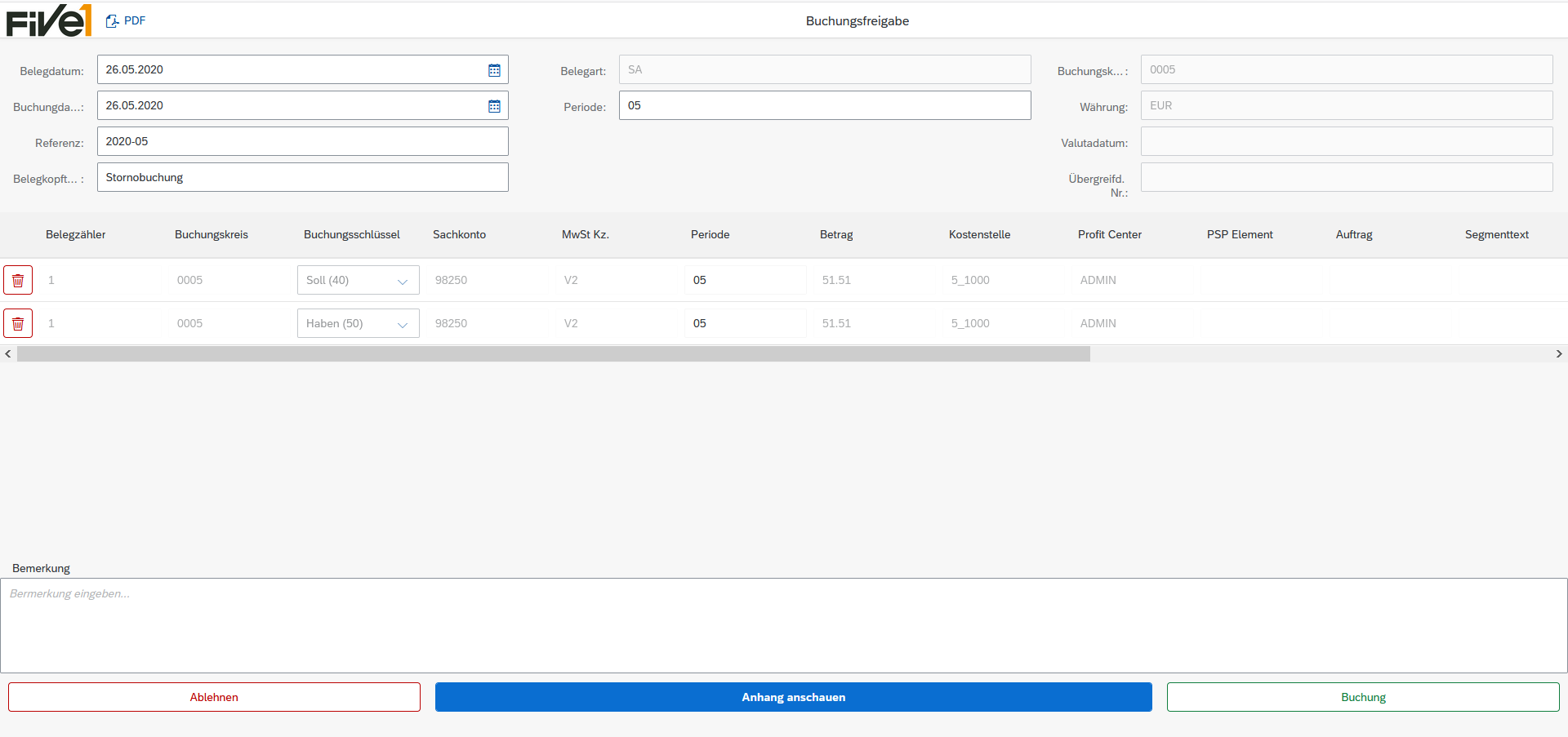
Task: Click the Ablehnen button
Action: [x=214, y=697]
